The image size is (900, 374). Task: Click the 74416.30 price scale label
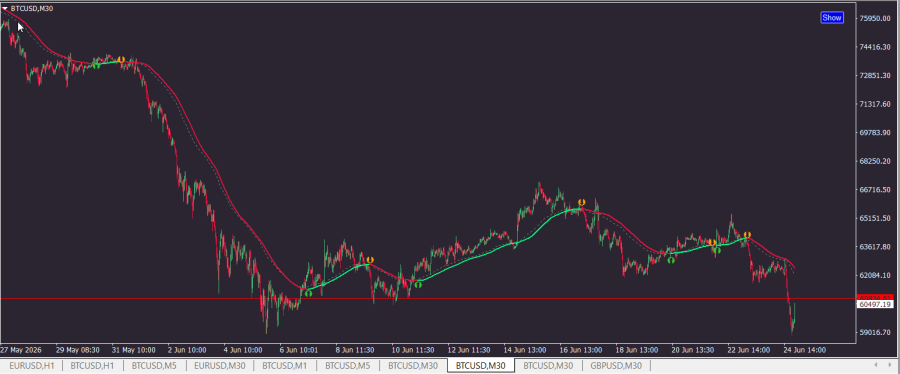875,47
